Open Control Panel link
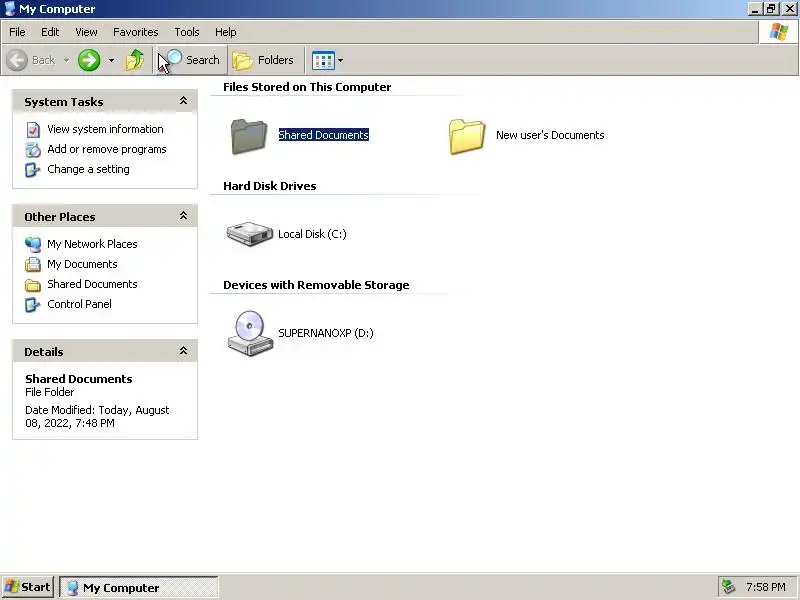The width and height of the screenshot is (800, 600). click(x=79, y=304)
